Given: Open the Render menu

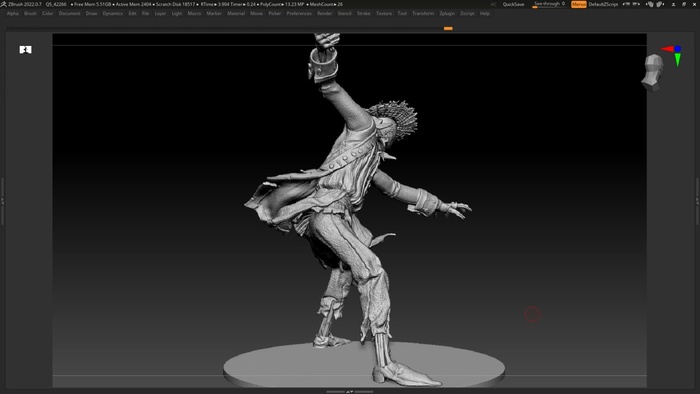Looking at the screenshot, I should [x=325, y=13].
